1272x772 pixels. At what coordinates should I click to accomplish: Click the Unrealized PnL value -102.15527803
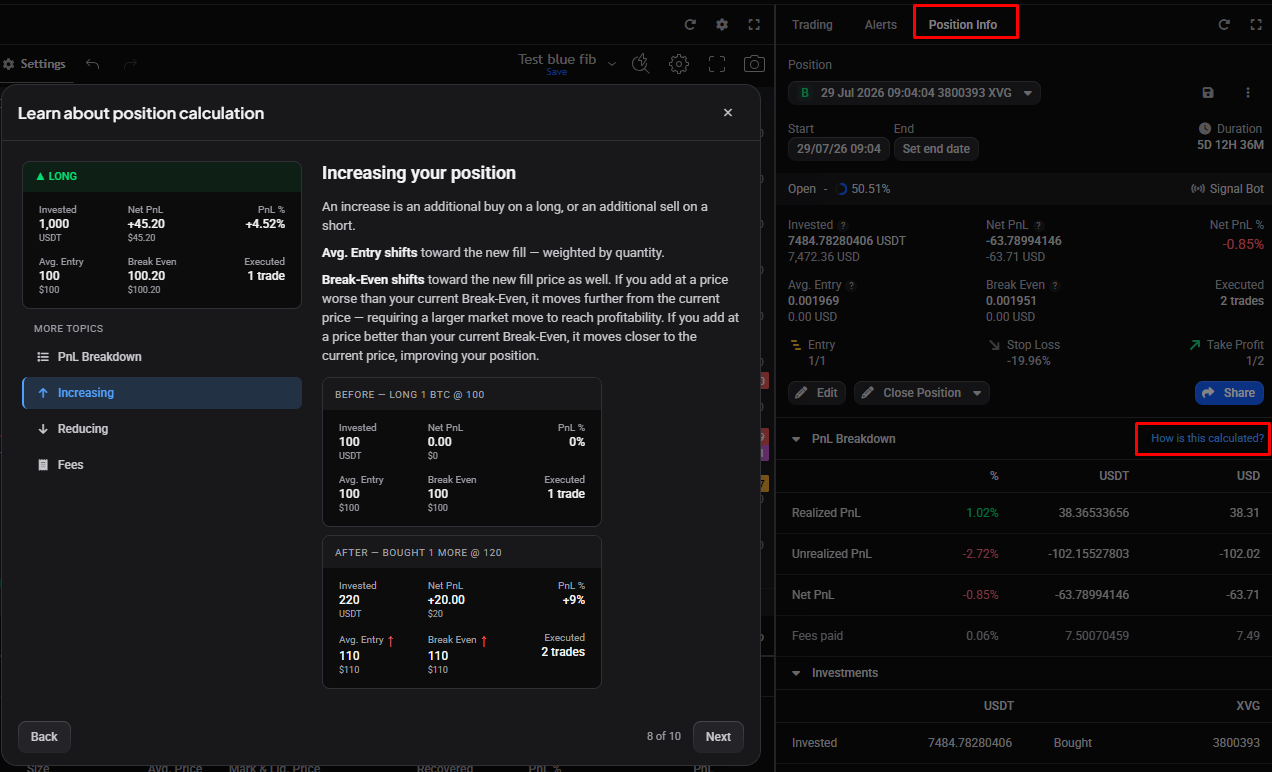tap(1090, 554)
